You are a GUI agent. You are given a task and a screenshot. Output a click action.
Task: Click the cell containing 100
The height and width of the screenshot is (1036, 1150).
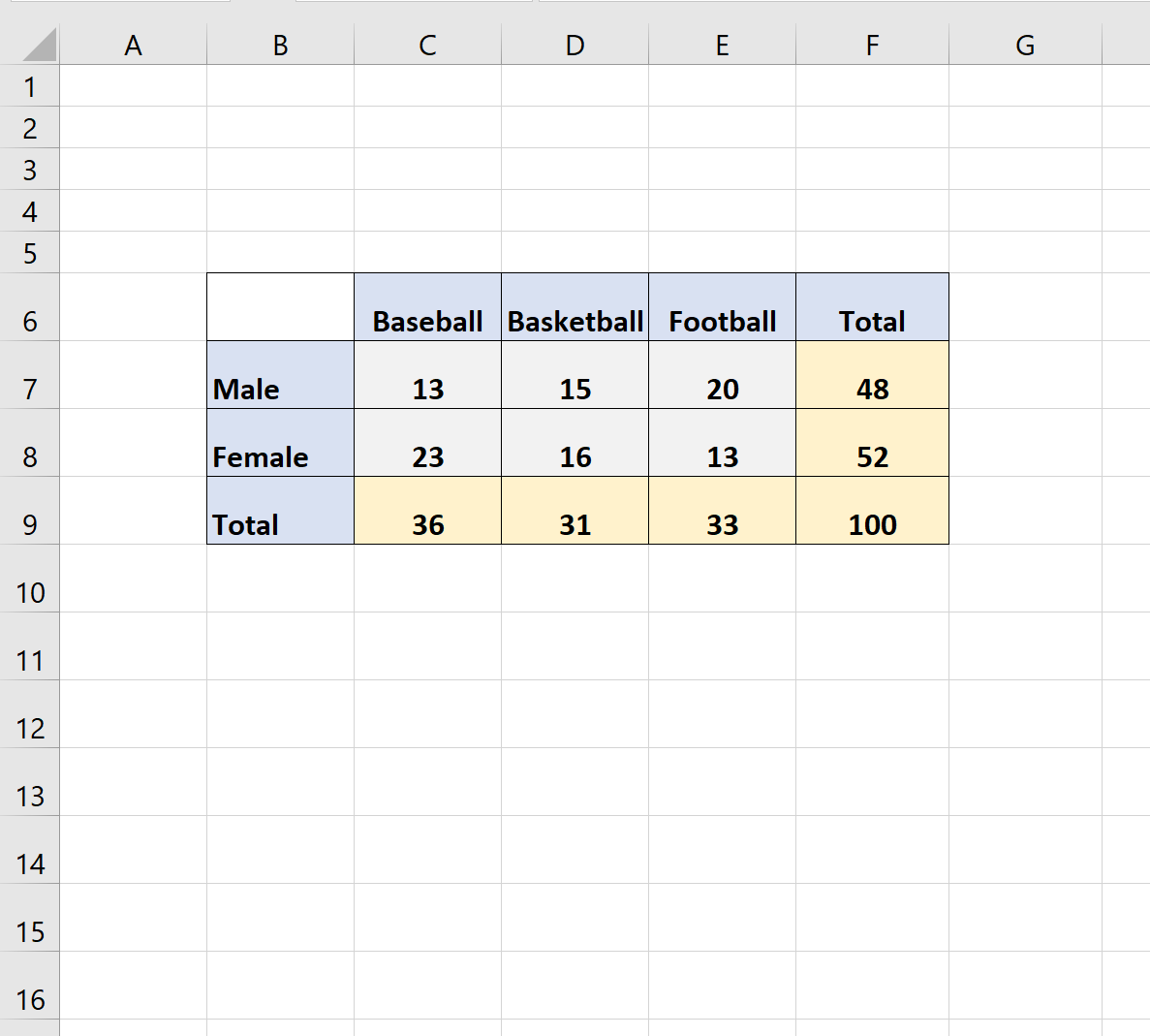point(871,524)
